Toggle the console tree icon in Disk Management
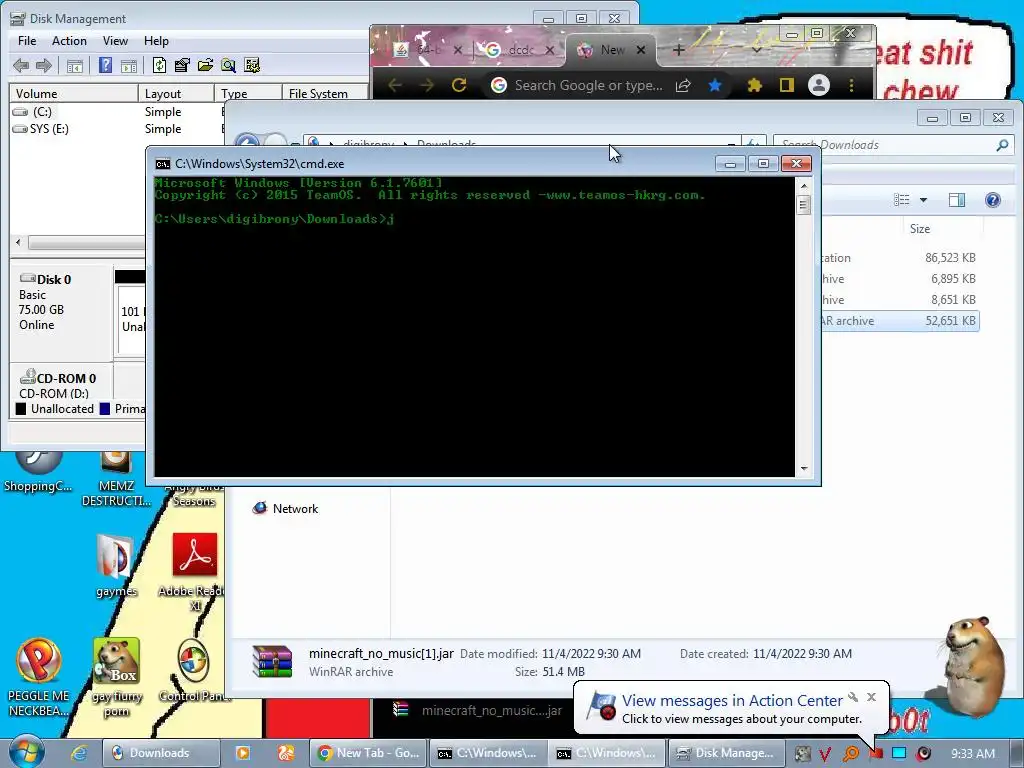The height and width of the screenshot is (768, 1024). [75, 65]
